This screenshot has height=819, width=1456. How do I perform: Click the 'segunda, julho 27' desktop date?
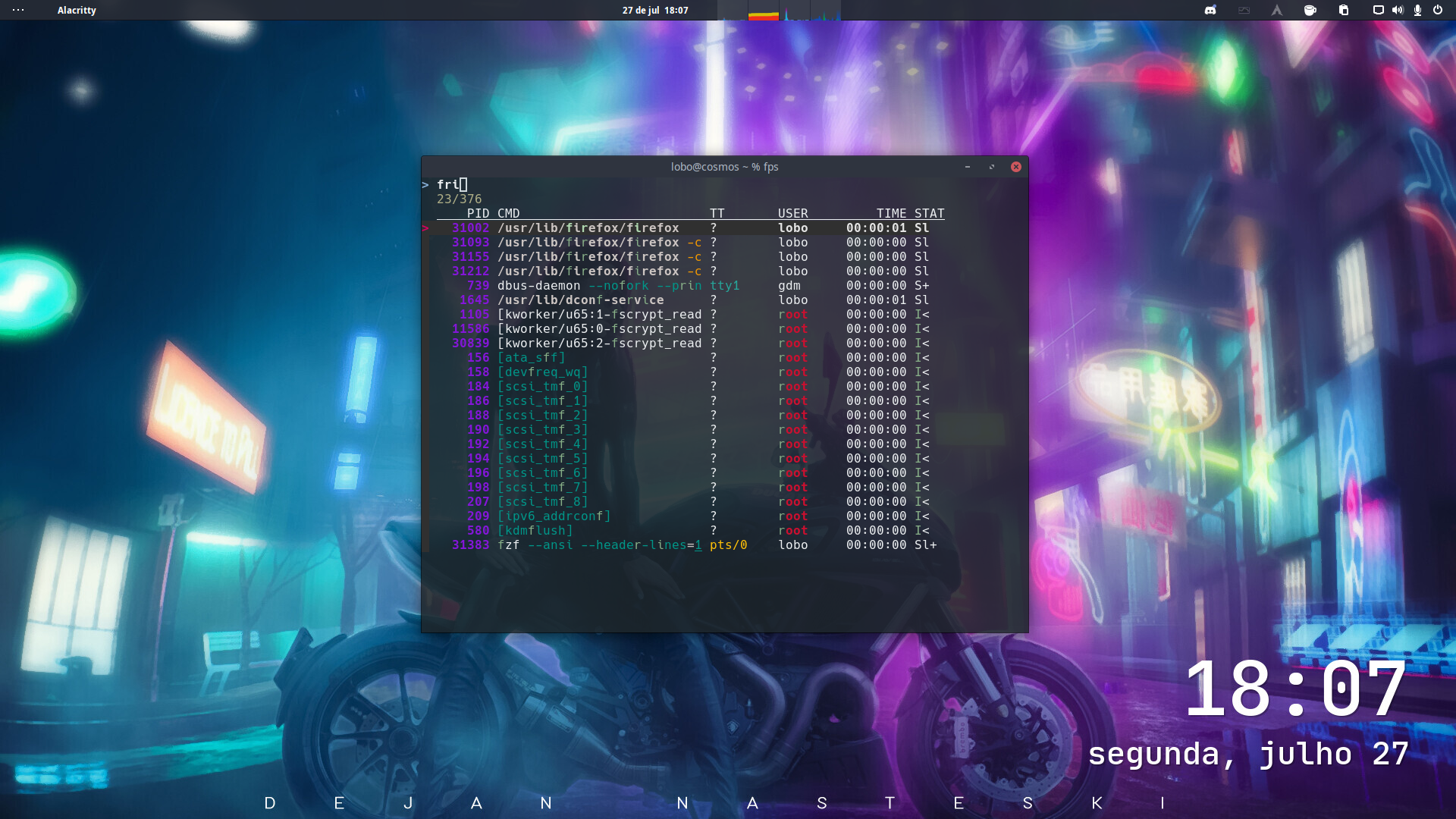[1248, 754]
